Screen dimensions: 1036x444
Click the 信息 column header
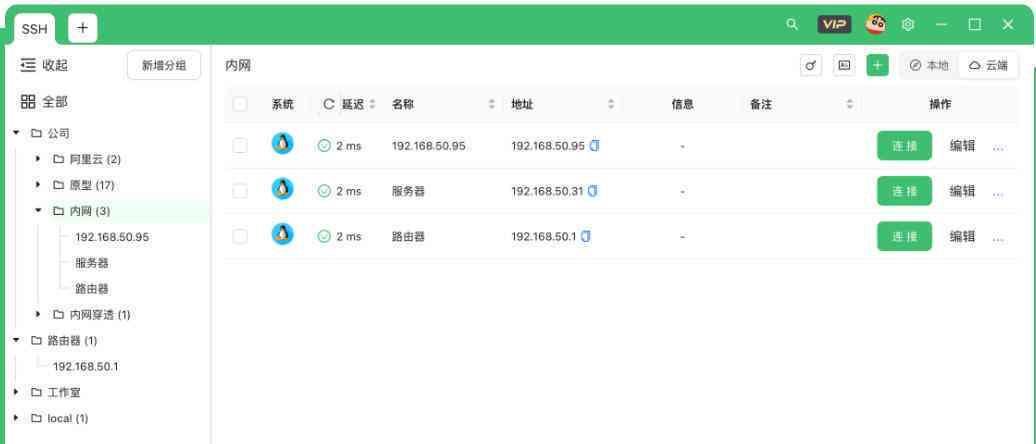(683, 104)
